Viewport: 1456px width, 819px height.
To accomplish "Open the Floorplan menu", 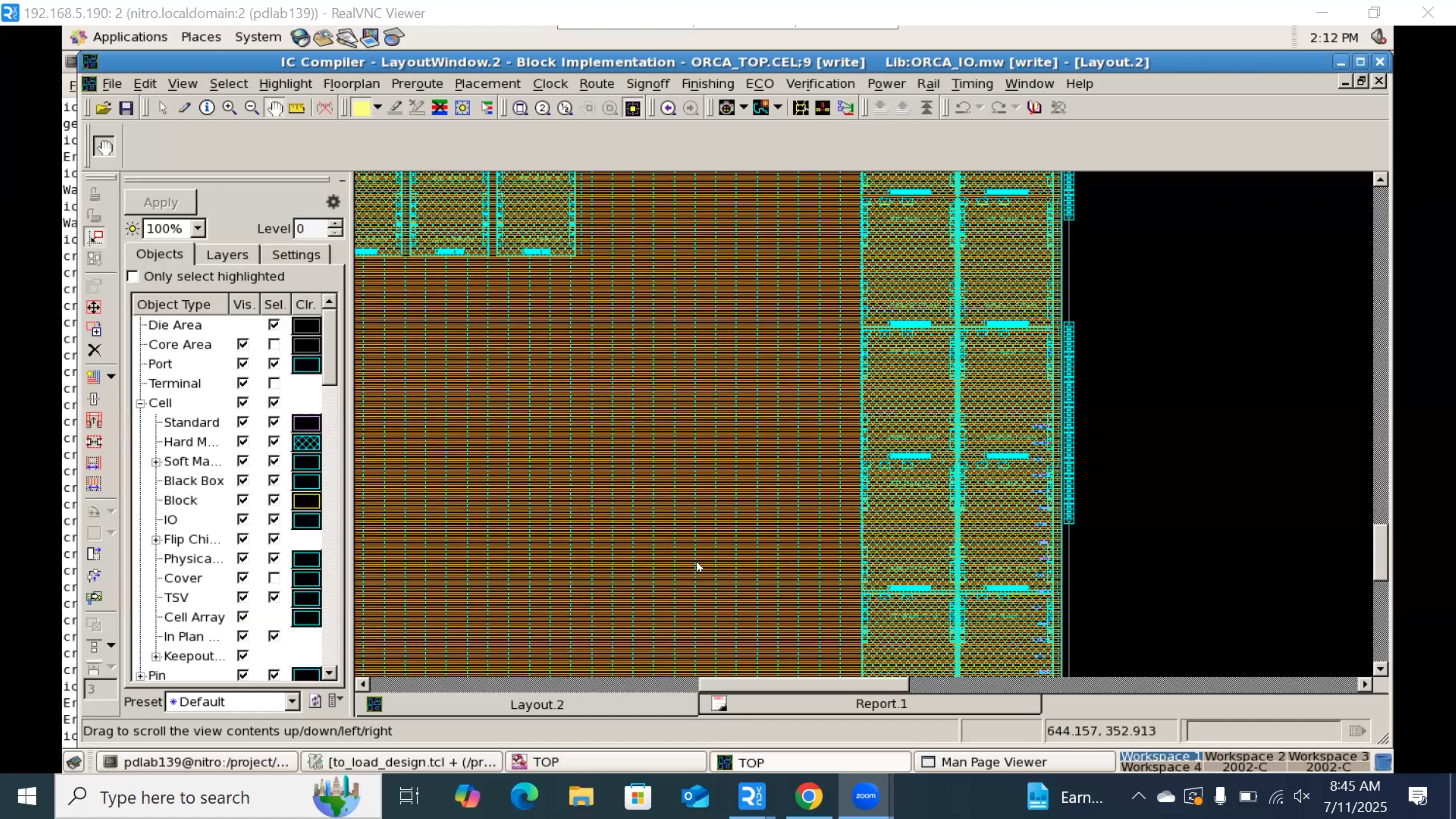I will 352,84.
